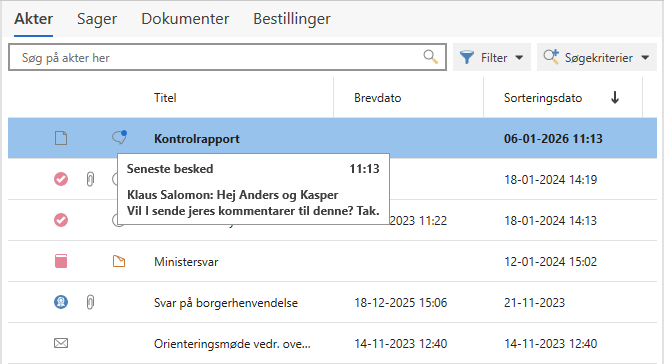Screen dimensions: 664x364
Task: Click the Brevdato 14-11-2023 12:40
Action: [x=401, y=344]
